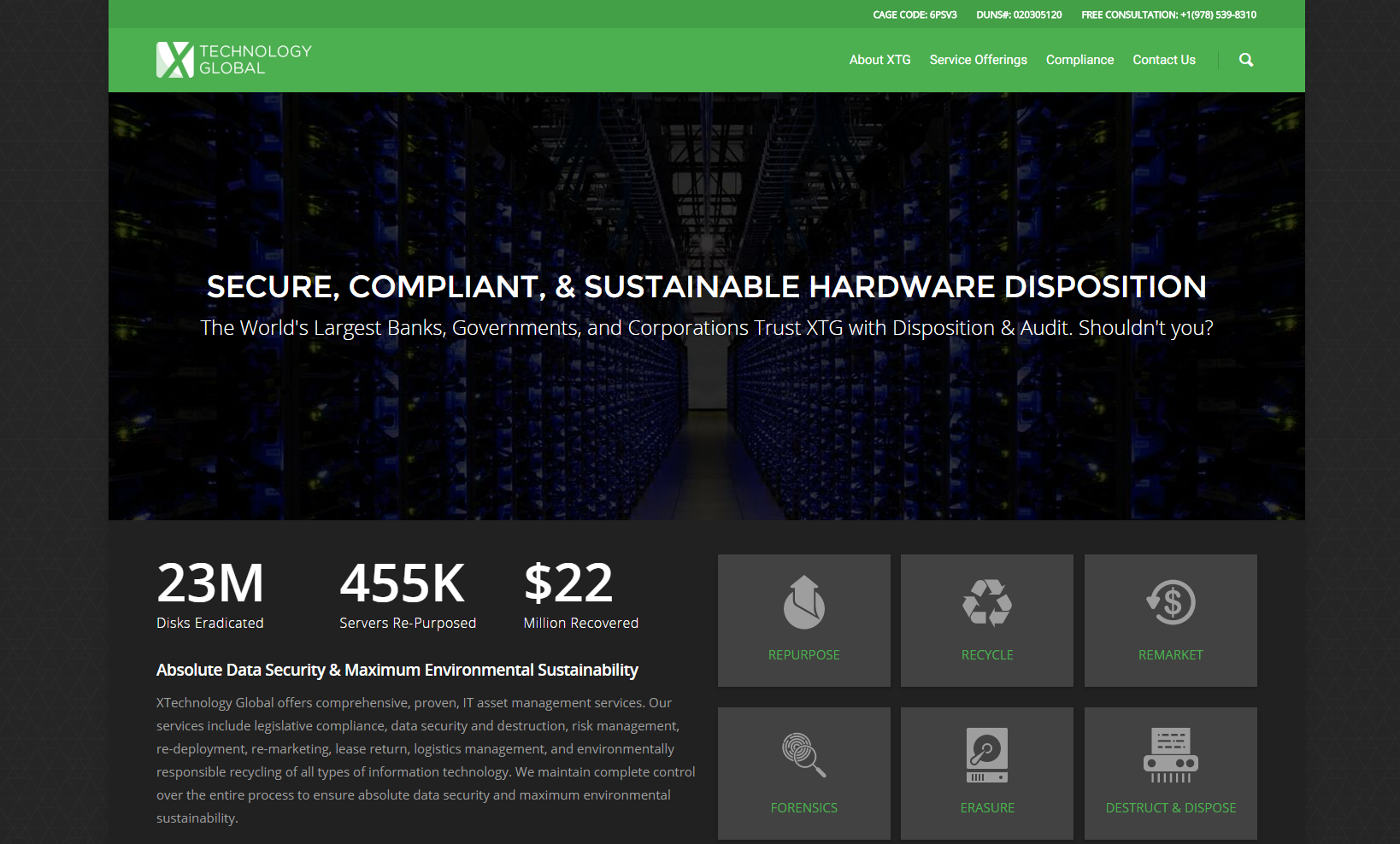Open the search magnifier icon in header
Viewport: 1400px width, 844px height.
point(1246,60)
